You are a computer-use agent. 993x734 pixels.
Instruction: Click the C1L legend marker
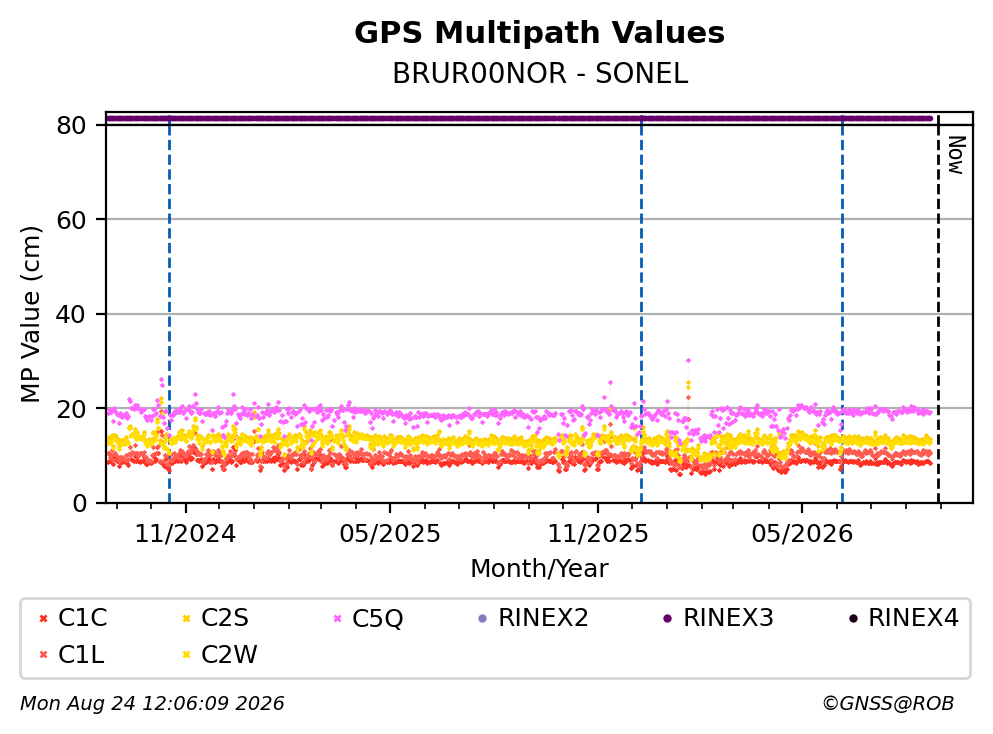43,655
